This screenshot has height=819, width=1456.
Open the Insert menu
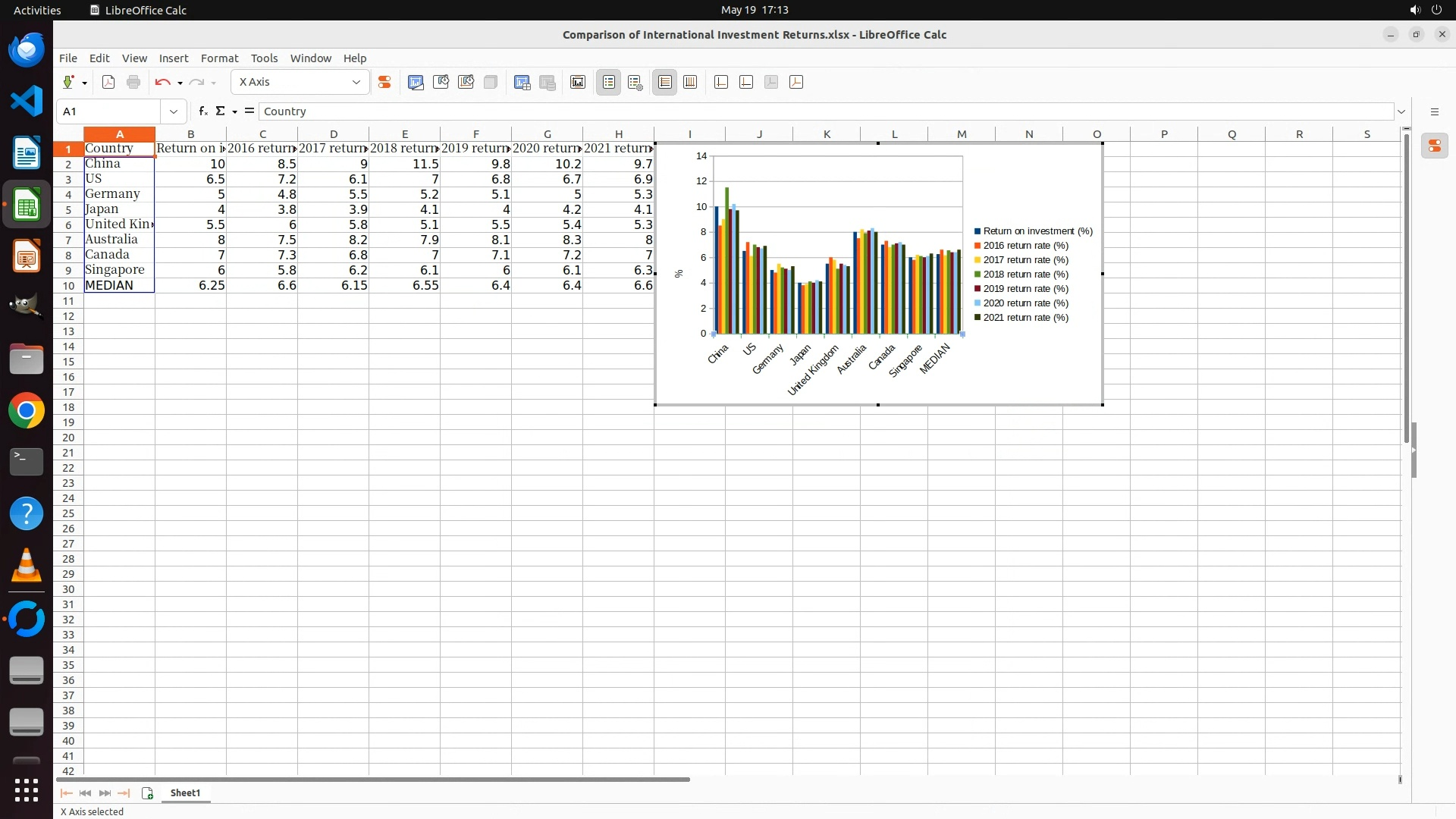173,58
